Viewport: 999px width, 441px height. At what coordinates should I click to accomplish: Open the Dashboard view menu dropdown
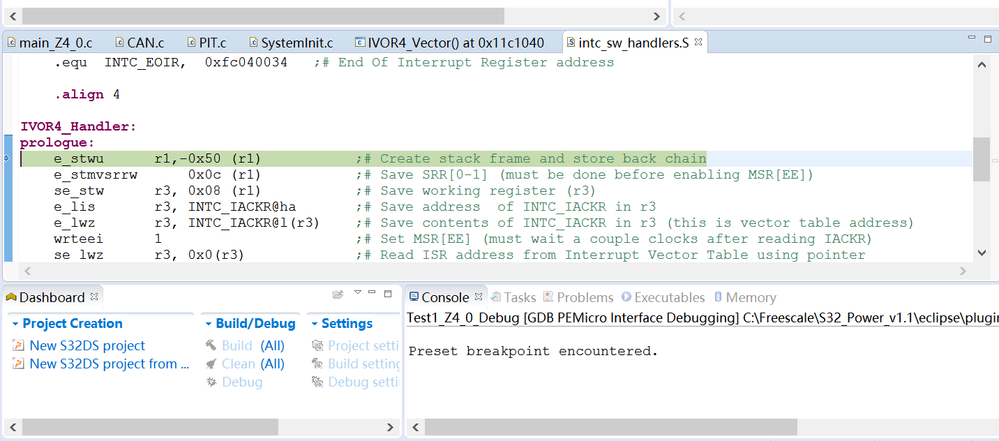358,295
